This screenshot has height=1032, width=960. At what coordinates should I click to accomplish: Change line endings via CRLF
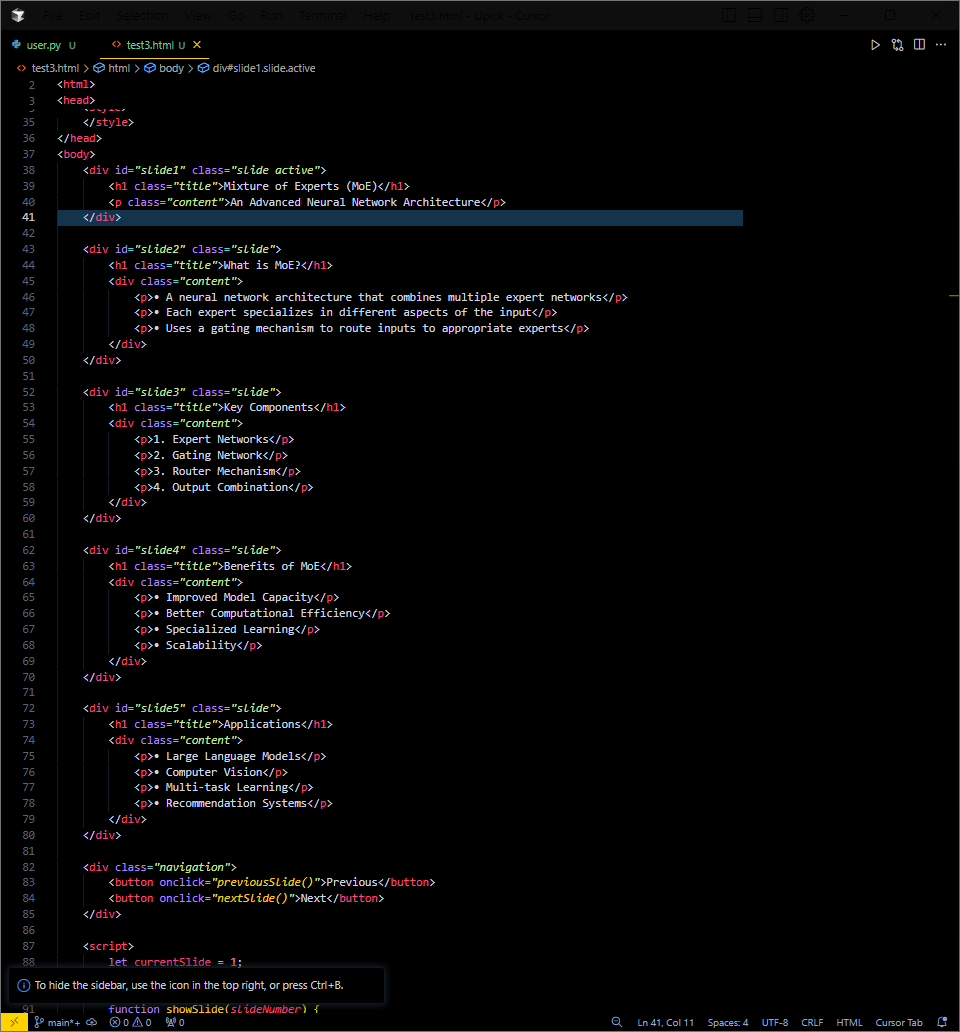point(812,1022)
